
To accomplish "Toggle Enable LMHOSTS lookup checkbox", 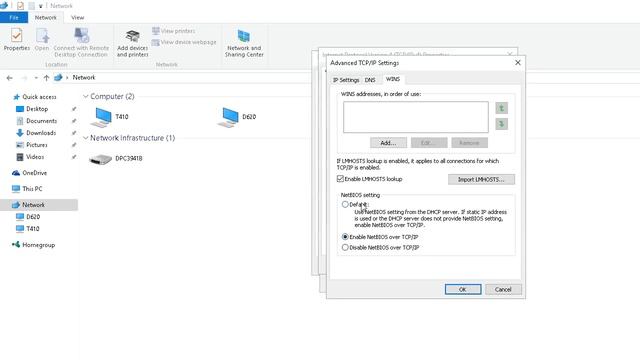I will 340,179.
